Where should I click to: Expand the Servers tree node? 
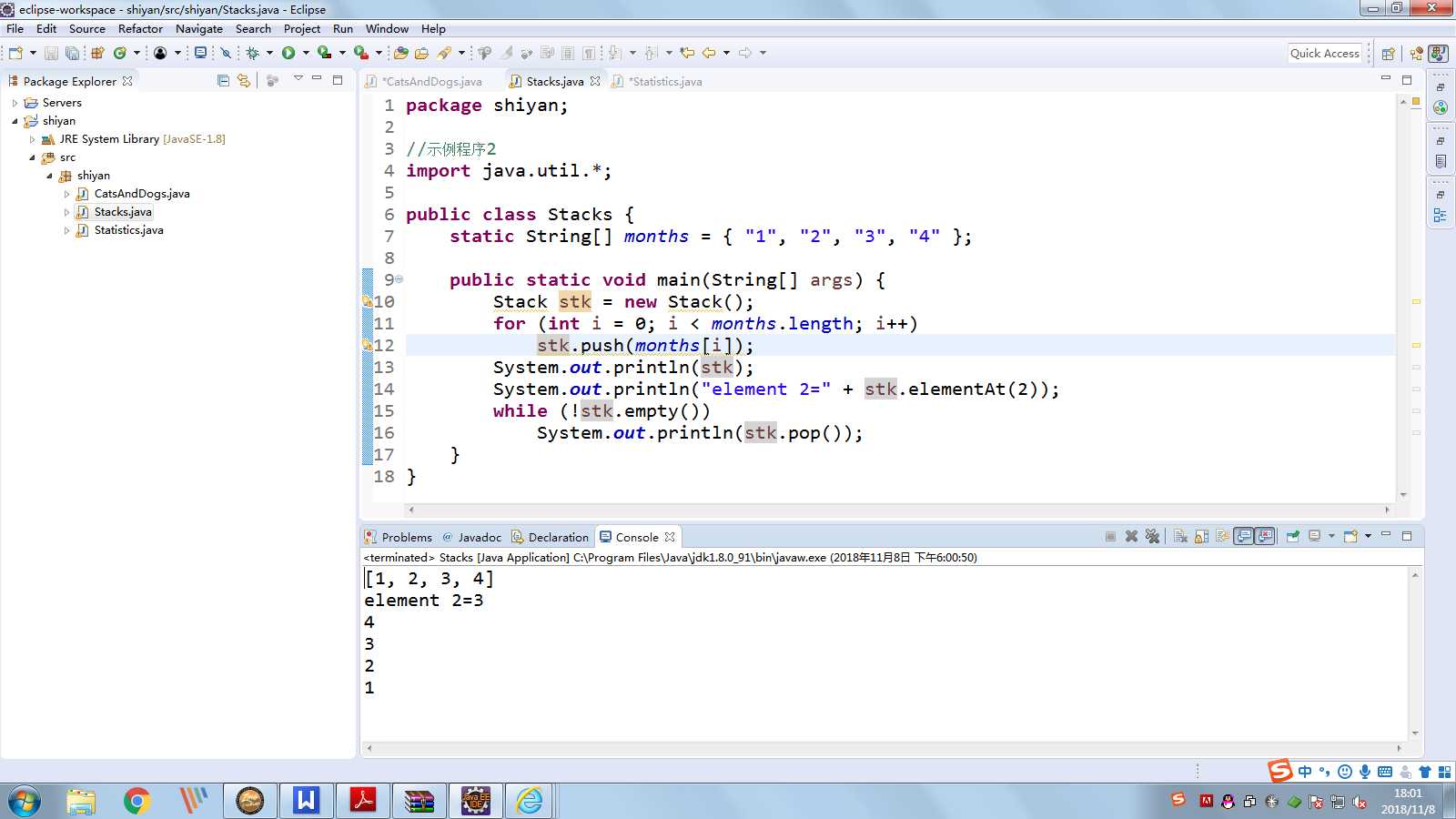(15, 103)
